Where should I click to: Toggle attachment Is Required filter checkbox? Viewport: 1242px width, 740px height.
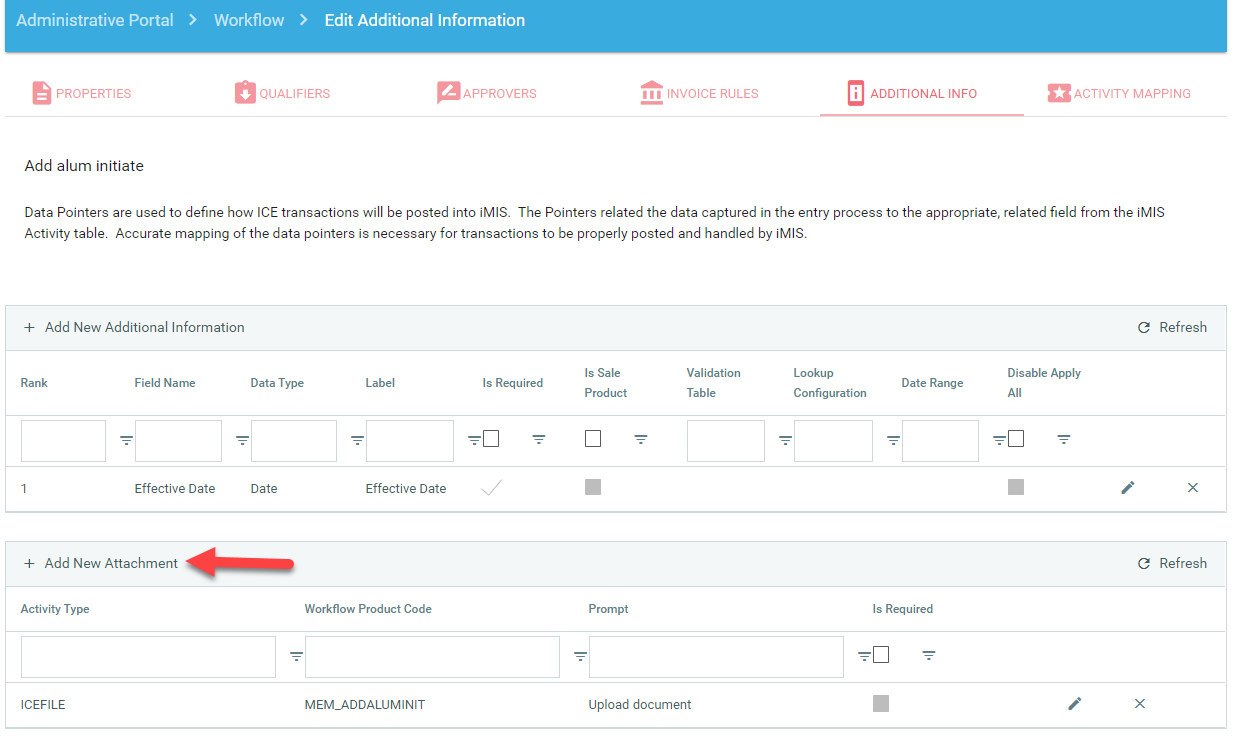pyautogui.click(x=881, y=655)
